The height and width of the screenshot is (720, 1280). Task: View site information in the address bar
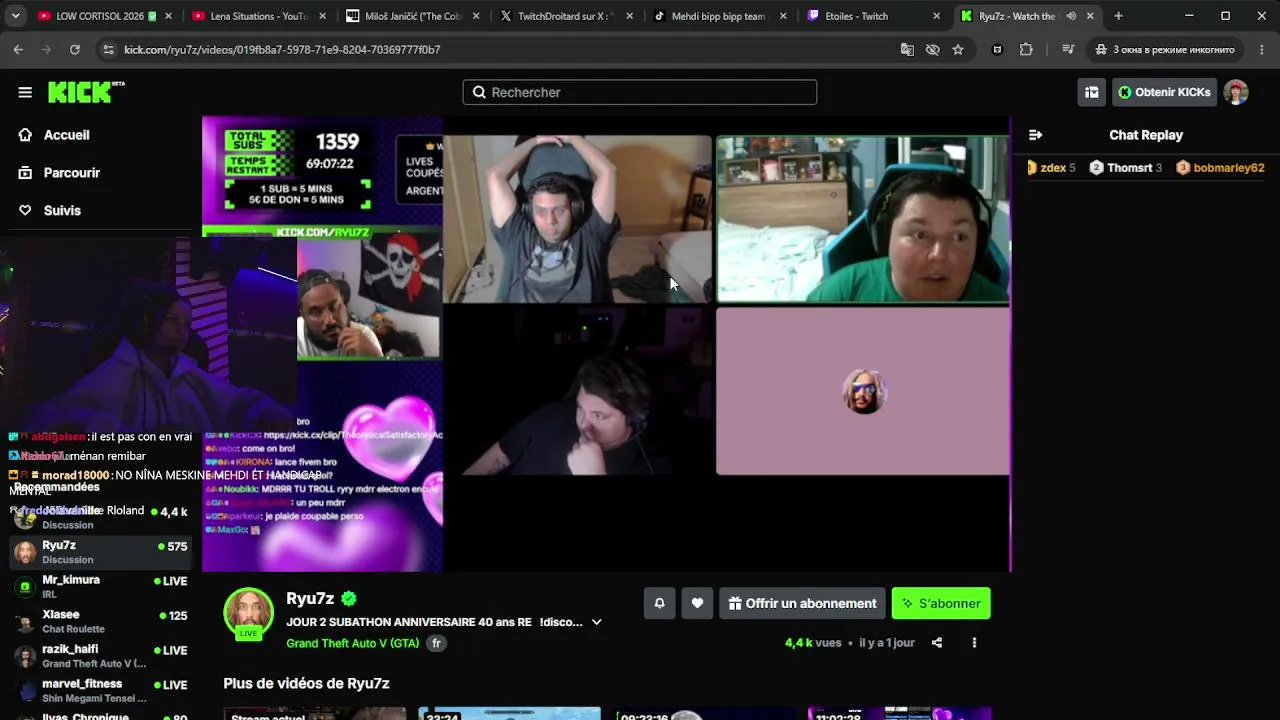point(108,49)
